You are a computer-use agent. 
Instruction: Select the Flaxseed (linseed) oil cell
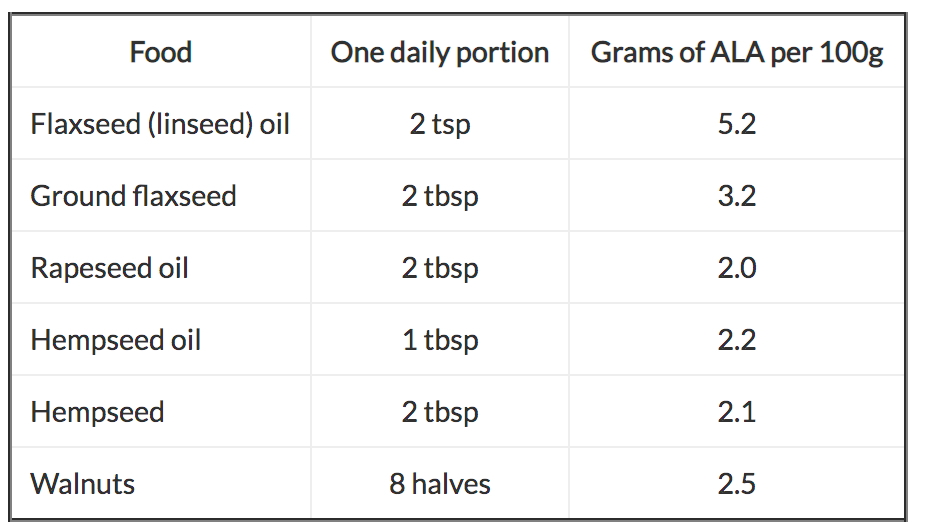[160, 124]
